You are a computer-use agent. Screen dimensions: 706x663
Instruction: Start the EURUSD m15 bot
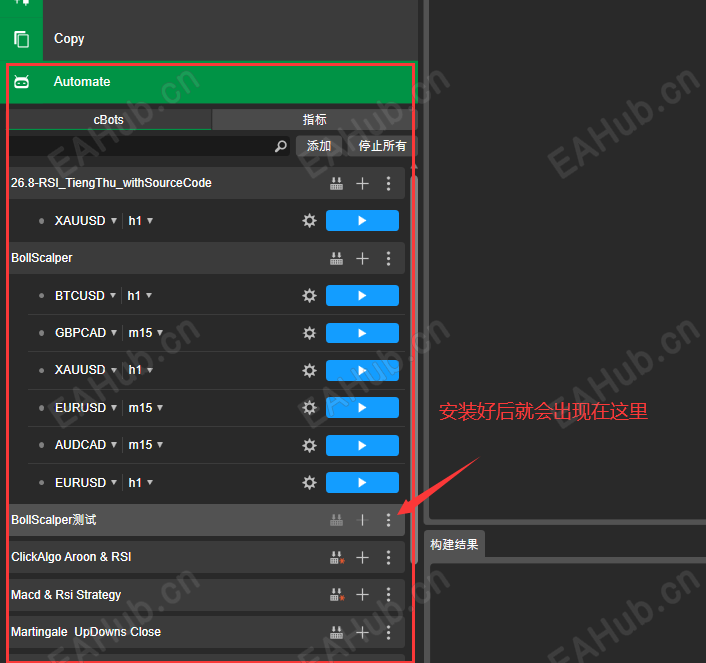click(x=362, y=408)
